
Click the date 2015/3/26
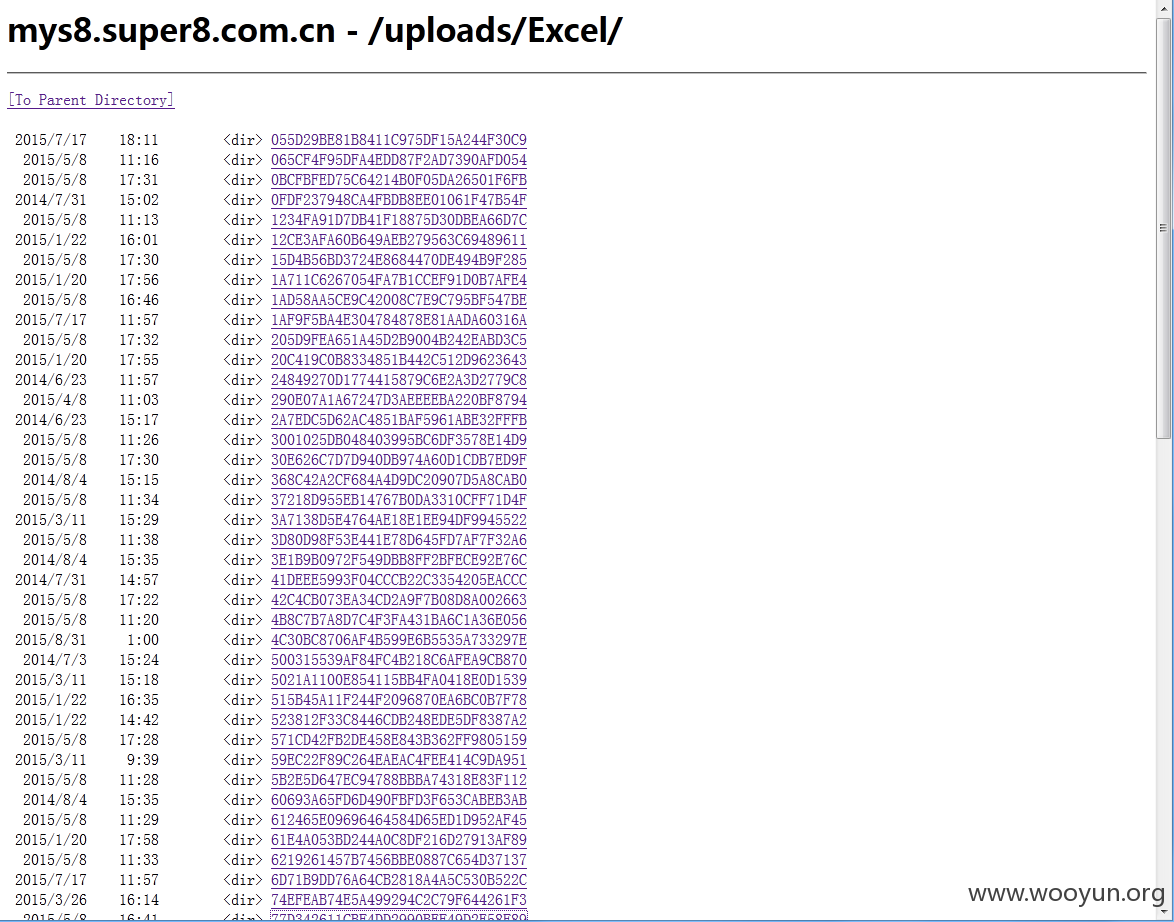[x=51, y=900]
